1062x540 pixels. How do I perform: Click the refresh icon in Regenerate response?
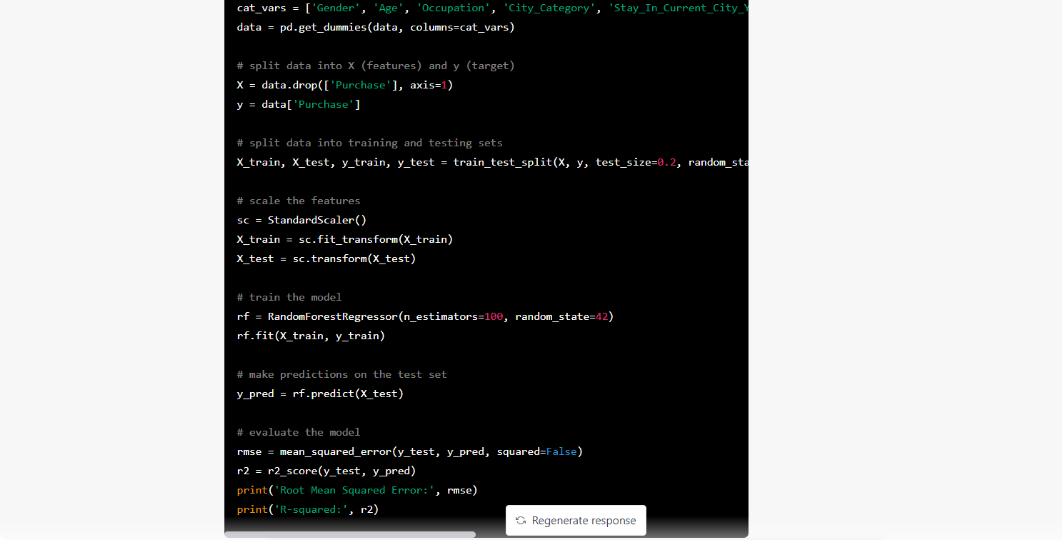tap(521, 520)
